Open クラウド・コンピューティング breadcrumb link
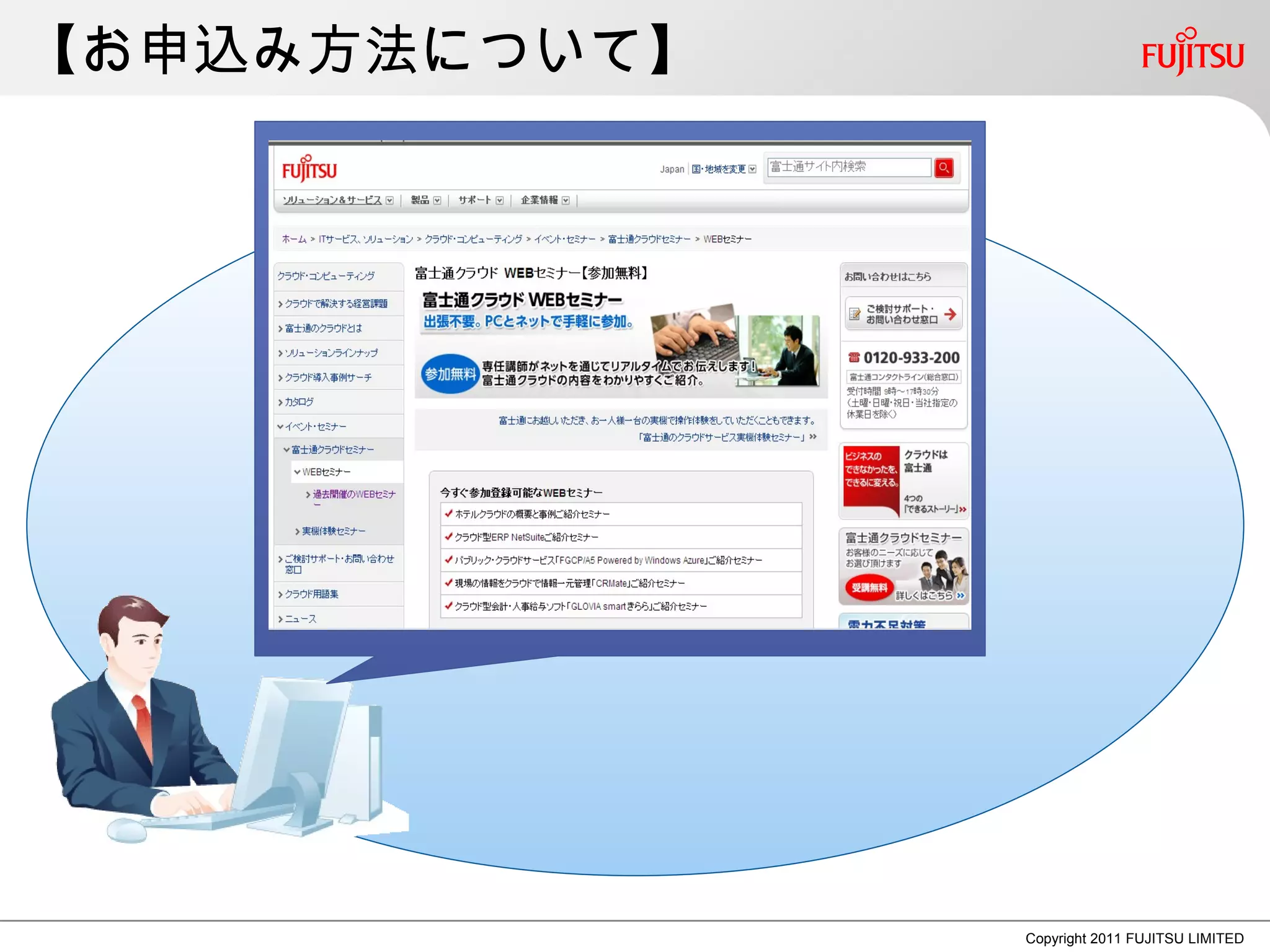The height and width of the screenshot is (952, 1270). click(474, 239)
